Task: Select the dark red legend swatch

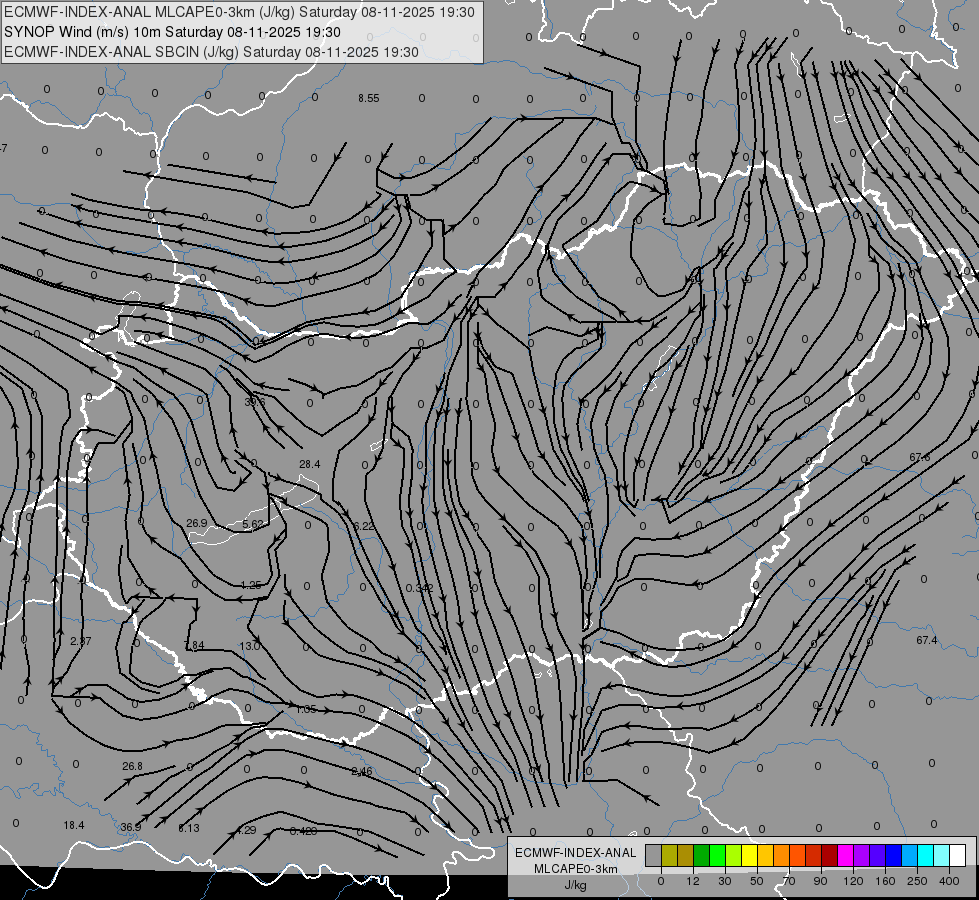Action: point(830,855)
